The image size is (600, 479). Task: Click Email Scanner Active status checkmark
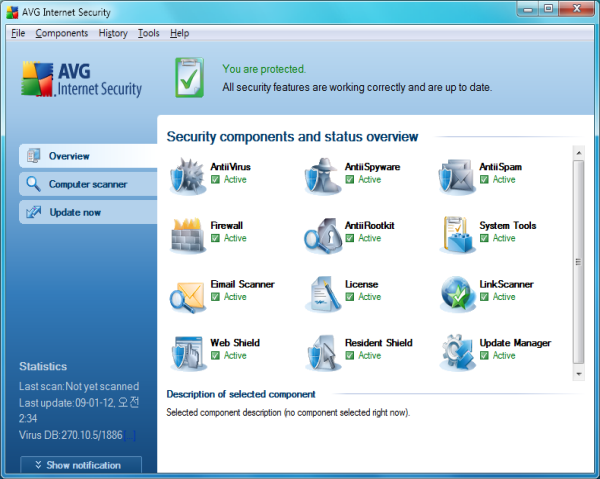click(215, 297)
